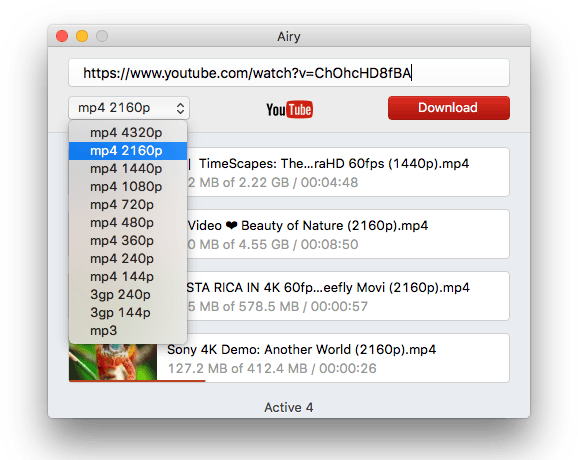Click the 4.55 GB / 00:08:50 status text

pyautogui.click(x=273, y=244)
